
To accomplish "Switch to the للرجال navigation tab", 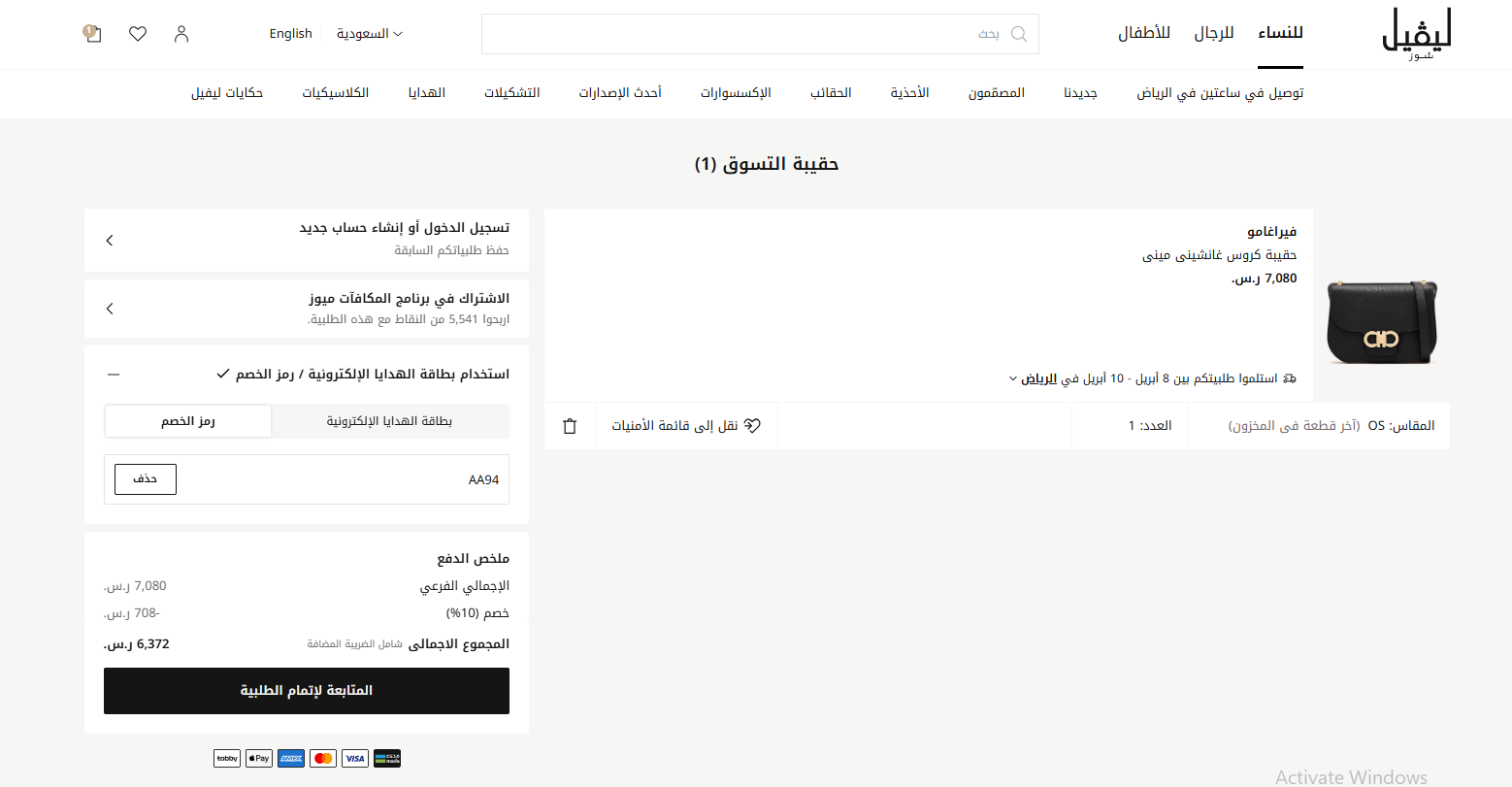I will click(1213, 30).
